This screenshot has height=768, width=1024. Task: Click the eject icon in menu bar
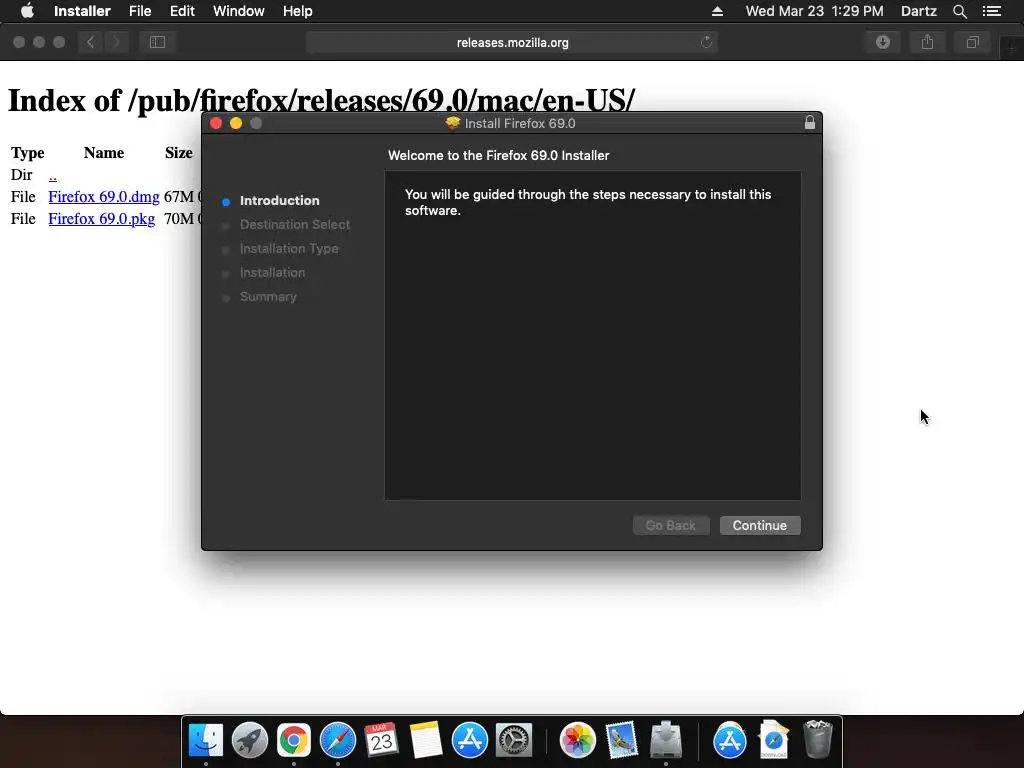(x=717, y=11)
